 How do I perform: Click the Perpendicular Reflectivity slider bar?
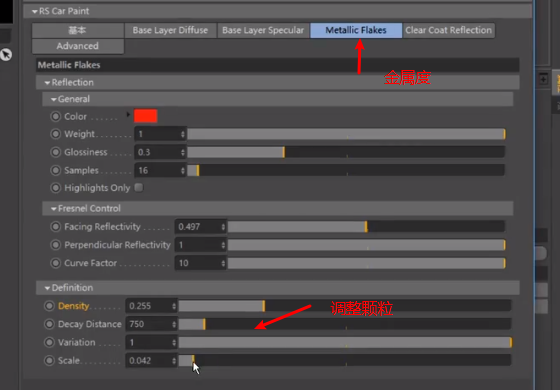tap(366, 245)
